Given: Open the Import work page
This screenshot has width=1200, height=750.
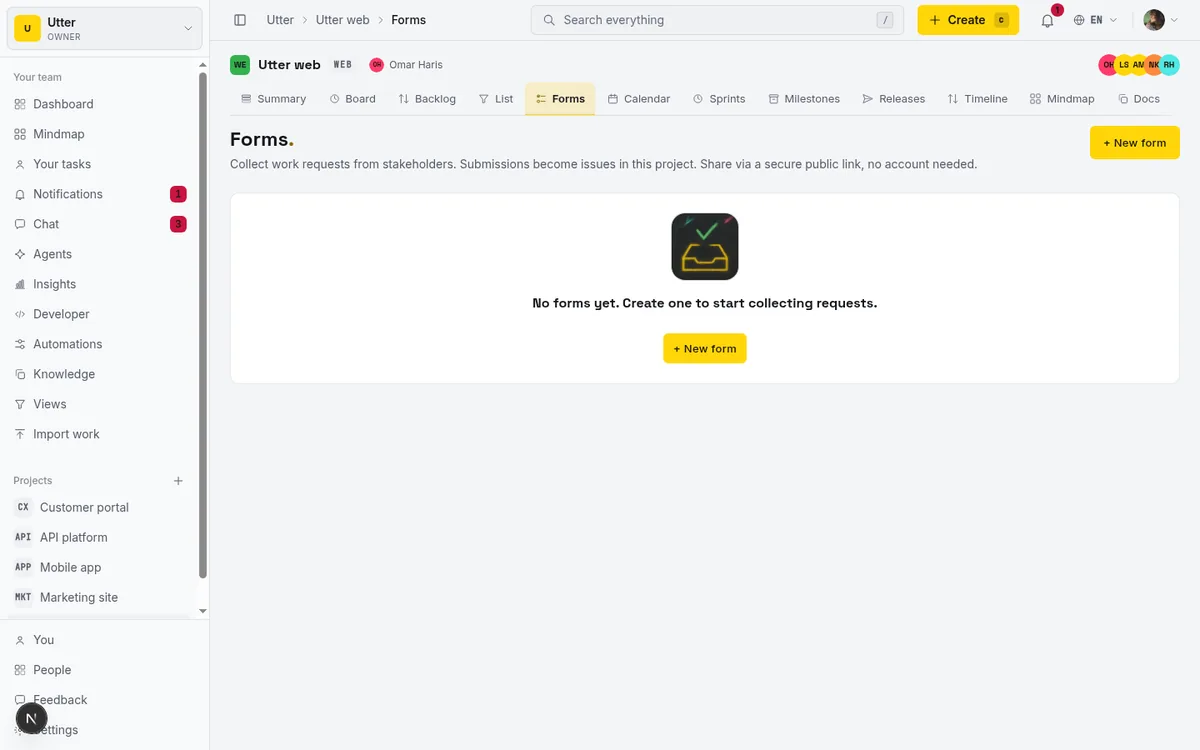Looking at the screenshot, I should click(102, 434).
